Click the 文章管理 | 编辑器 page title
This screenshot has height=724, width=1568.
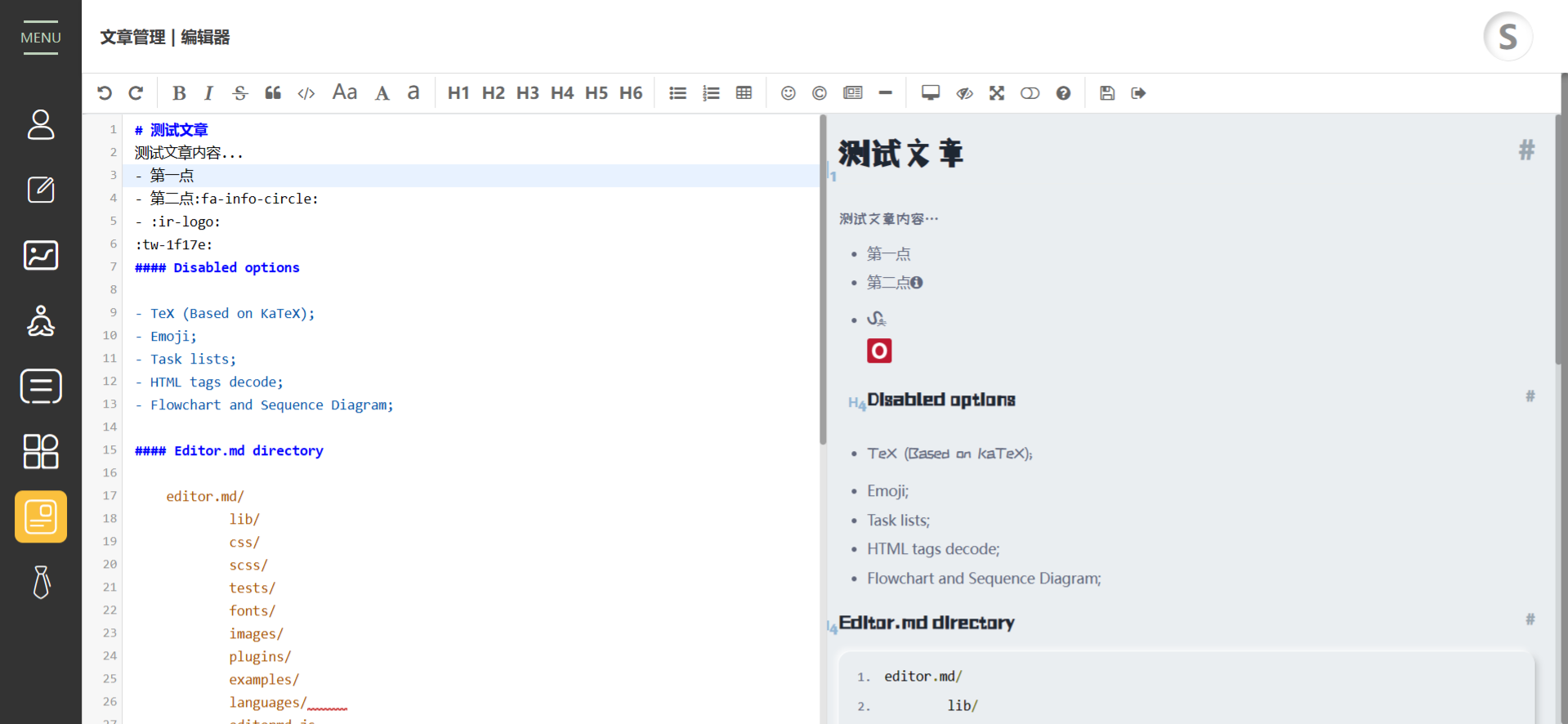(165, 37)
